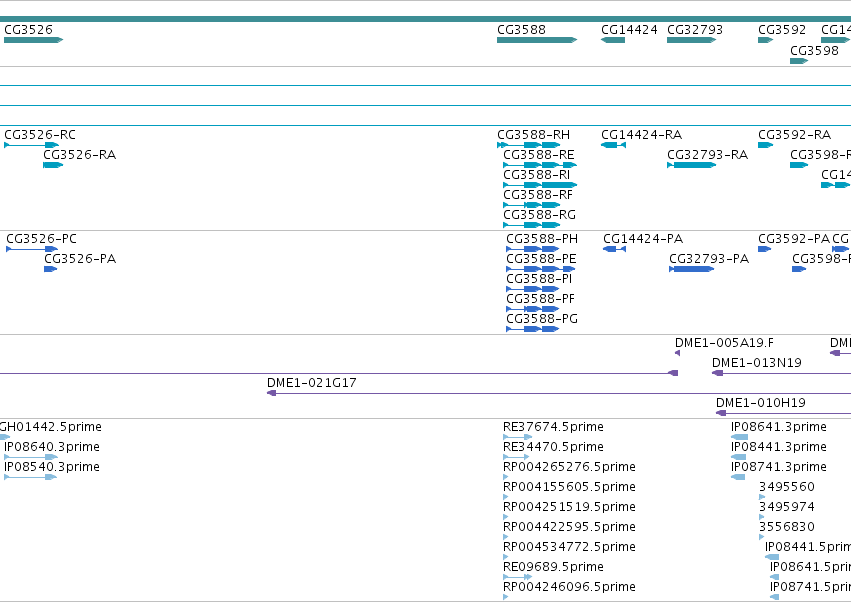Viewport: 851px width, 602px height.
Task: Click the CG3588-RF transcript
Action: 531,205
